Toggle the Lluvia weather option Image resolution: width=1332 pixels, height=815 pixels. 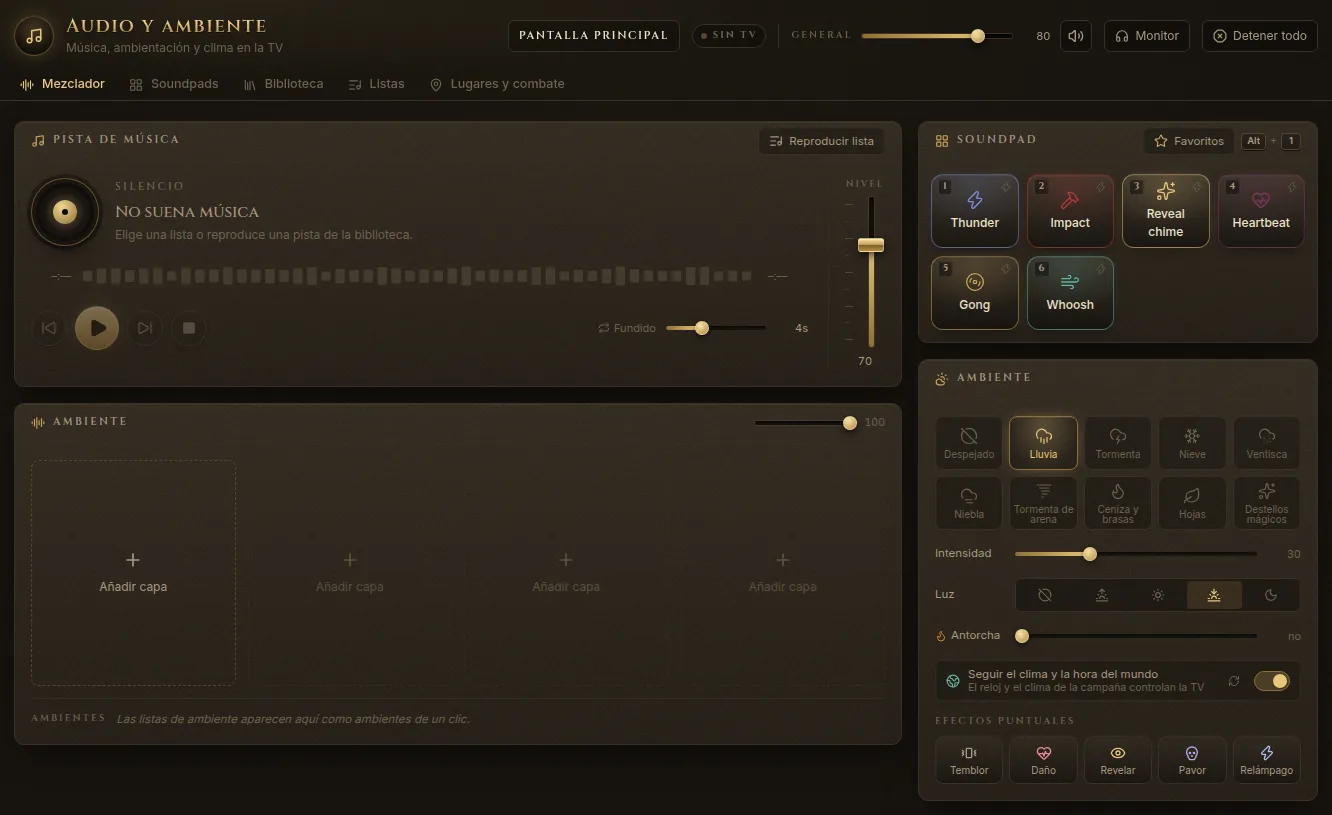1043,443
